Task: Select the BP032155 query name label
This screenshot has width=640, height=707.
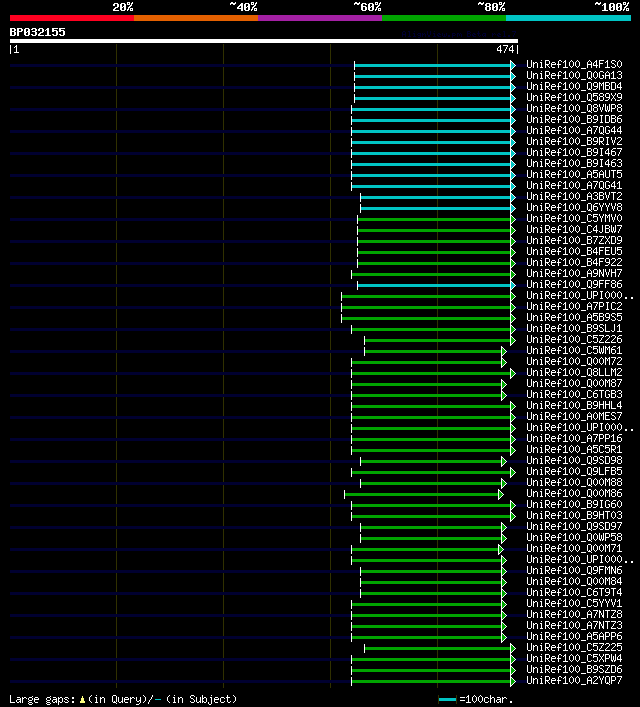Action: pyautogui.click(x=37, y=32)
